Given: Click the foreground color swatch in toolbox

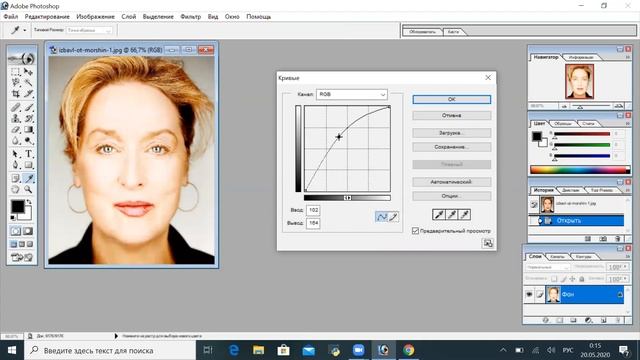Looking at the screenshot, I should 17,206.
